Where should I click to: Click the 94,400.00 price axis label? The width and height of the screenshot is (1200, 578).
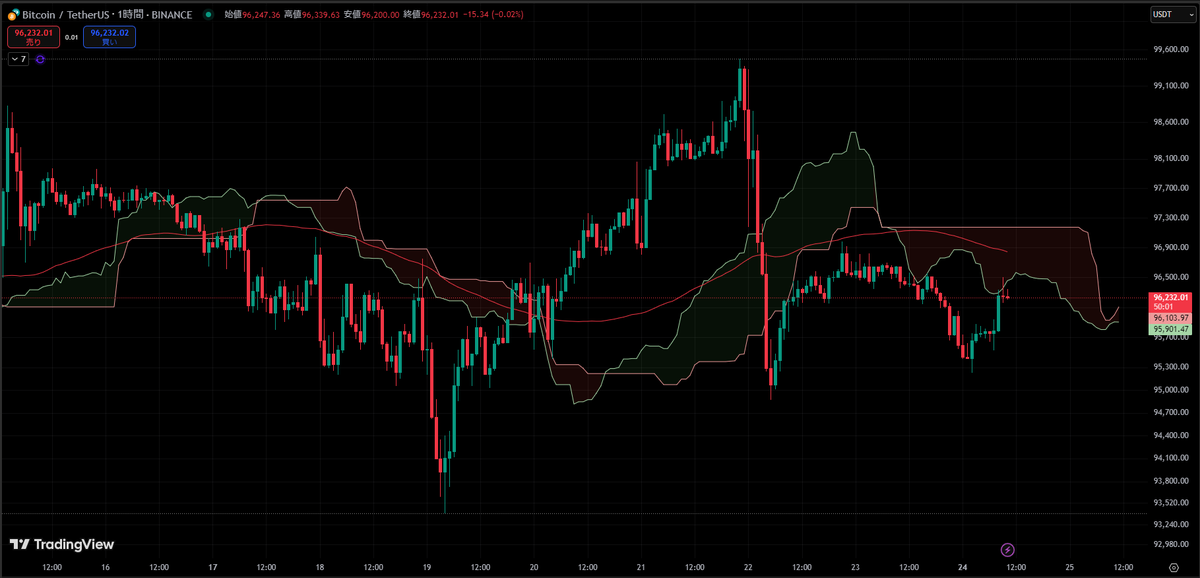point(1171,435)
